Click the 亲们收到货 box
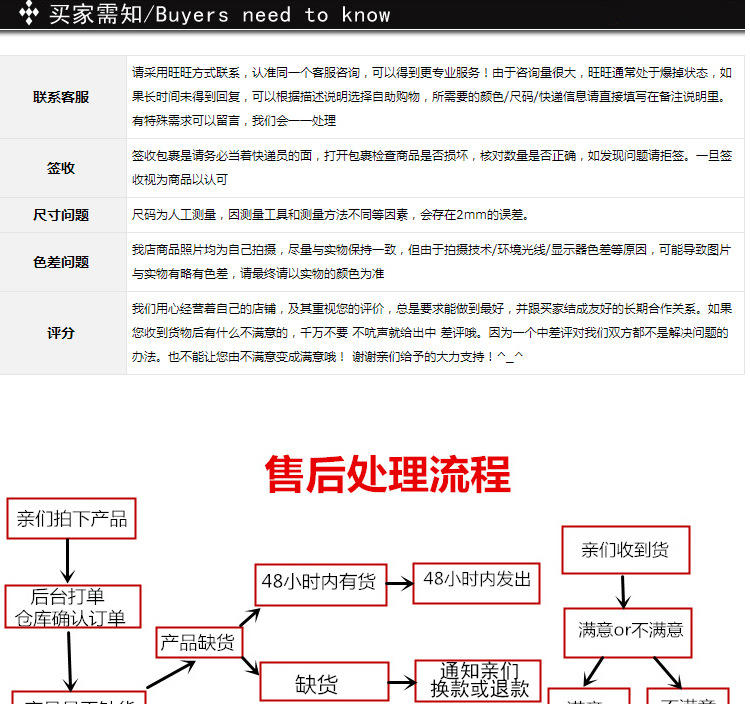 626,550
